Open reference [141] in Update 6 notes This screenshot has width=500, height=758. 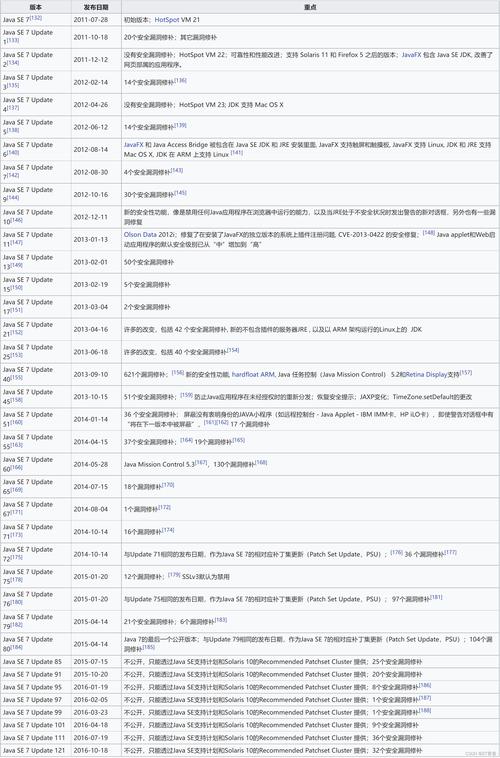(236, 153)
